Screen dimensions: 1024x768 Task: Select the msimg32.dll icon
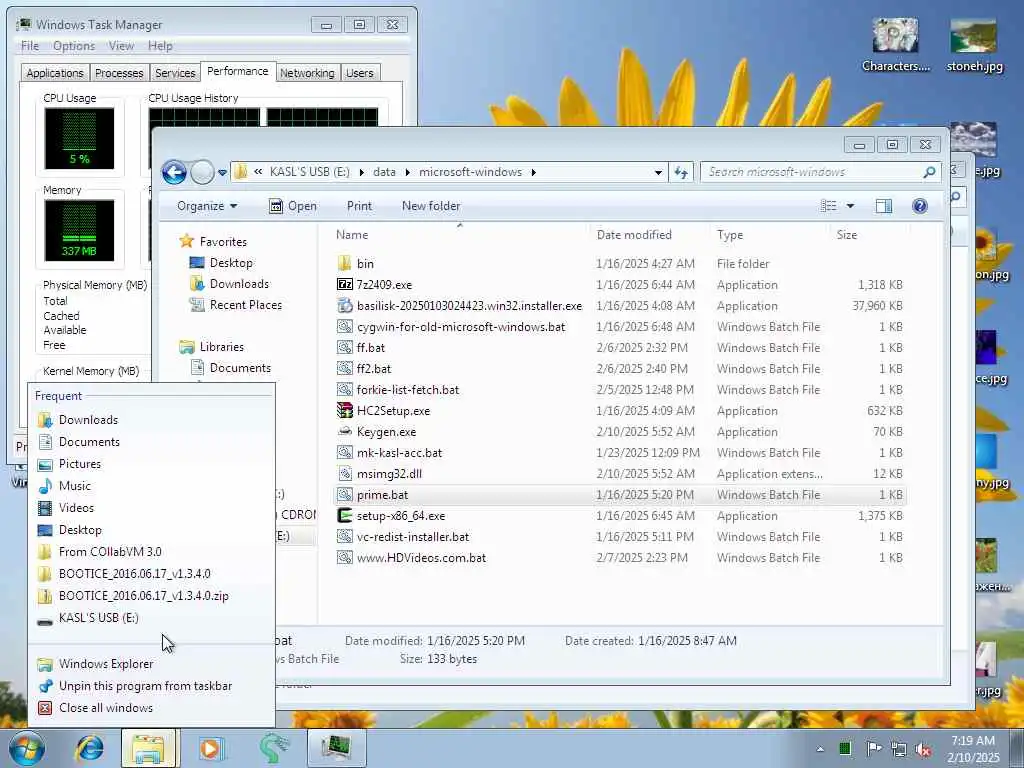[x=345, y=473]
